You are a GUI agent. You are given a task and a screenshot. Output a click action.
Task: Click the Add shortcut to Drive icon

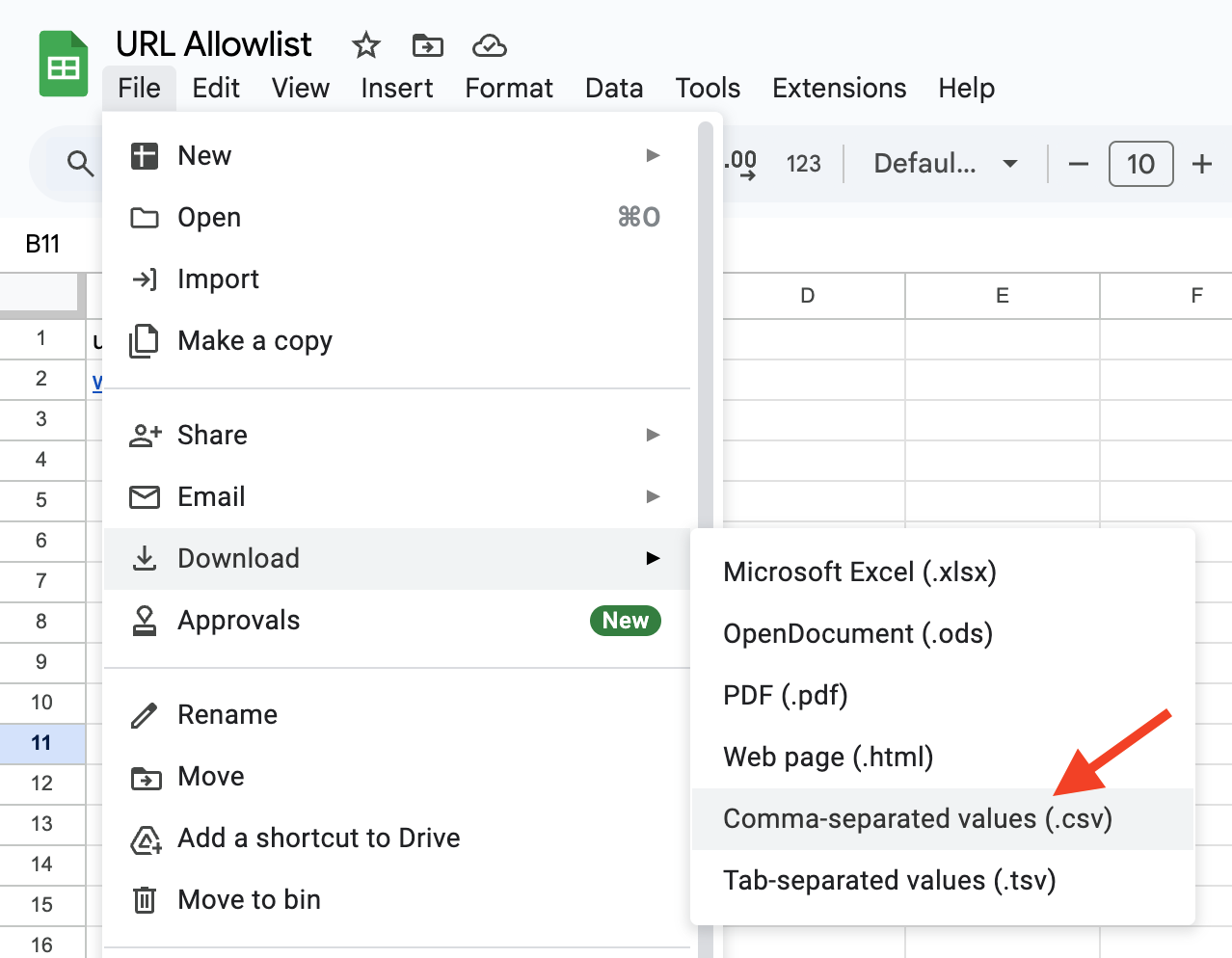[146, 839]
